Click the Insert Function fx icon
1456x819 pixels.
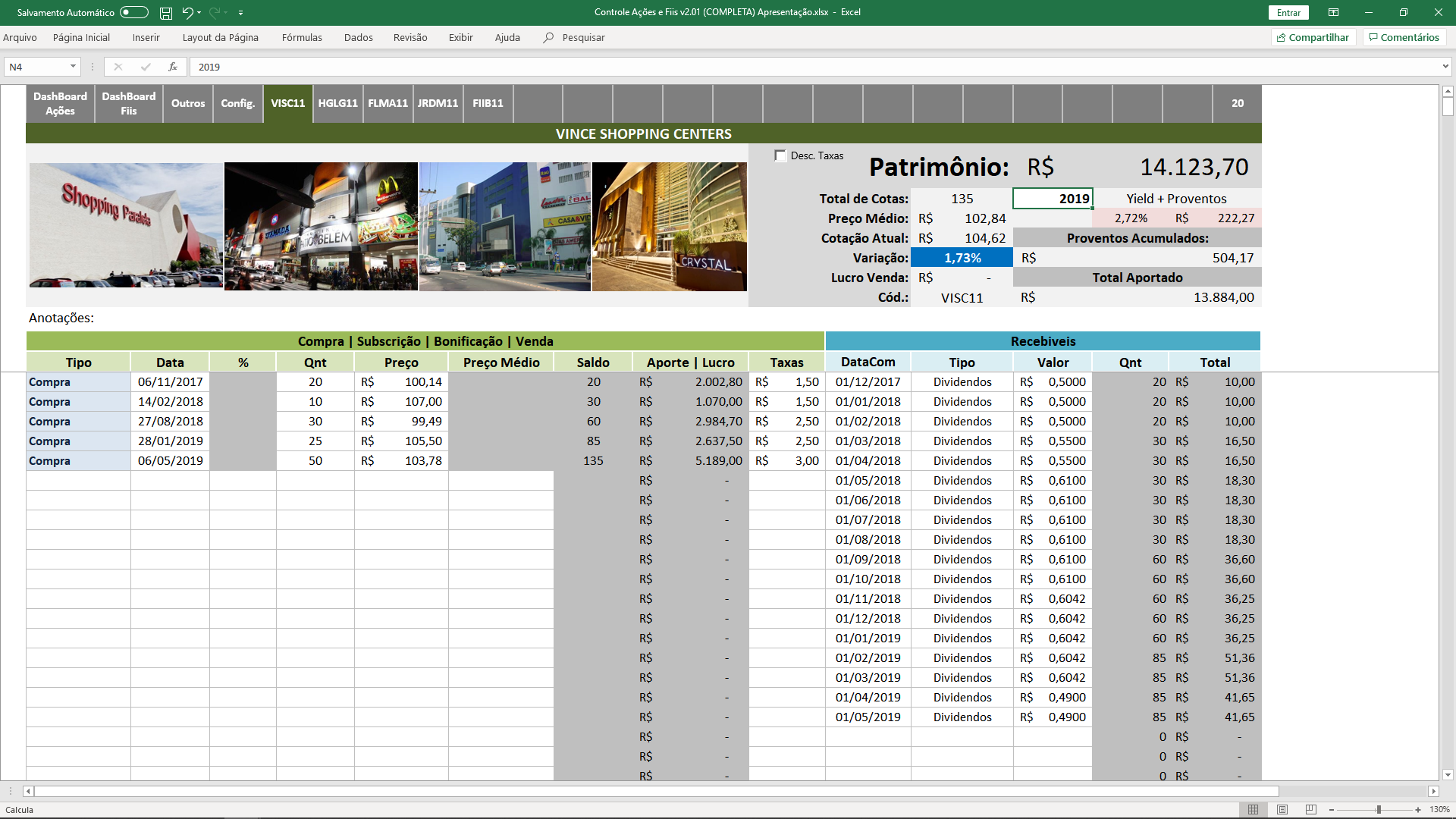pos(173,67)
